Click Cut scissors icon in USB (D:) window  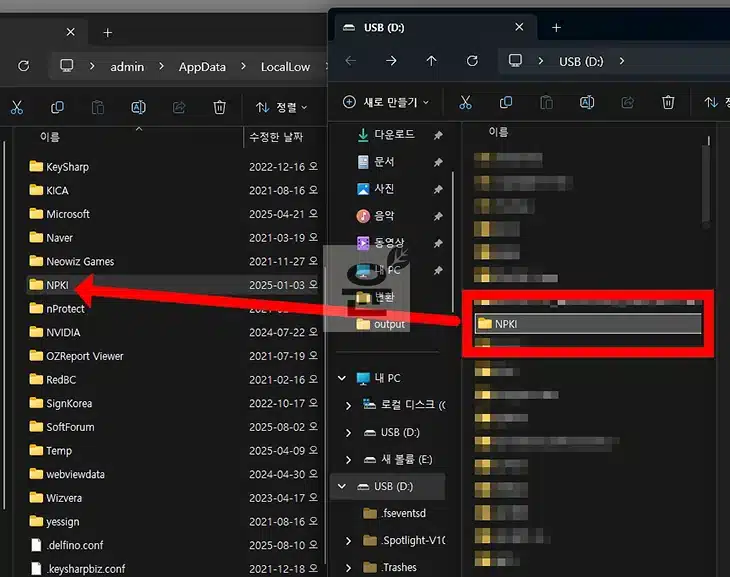click(465, 102)
